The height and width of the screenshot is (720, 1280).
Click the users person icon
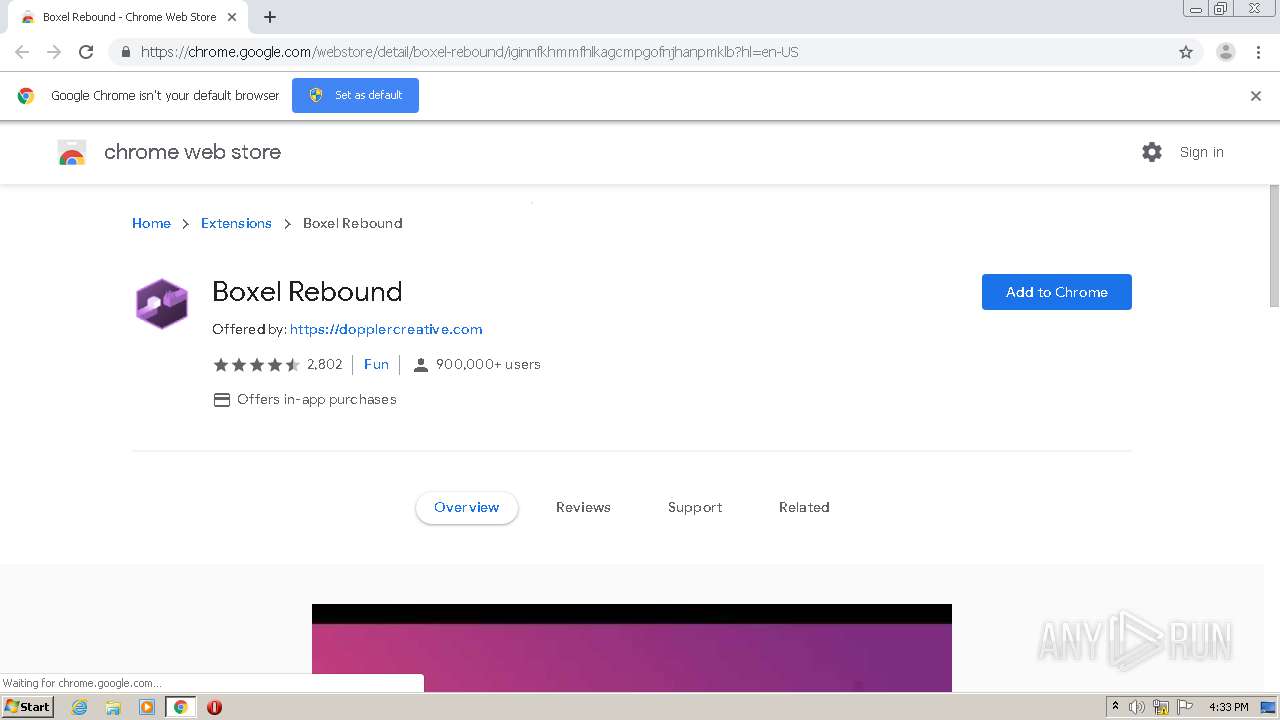(x=421, y=365)
